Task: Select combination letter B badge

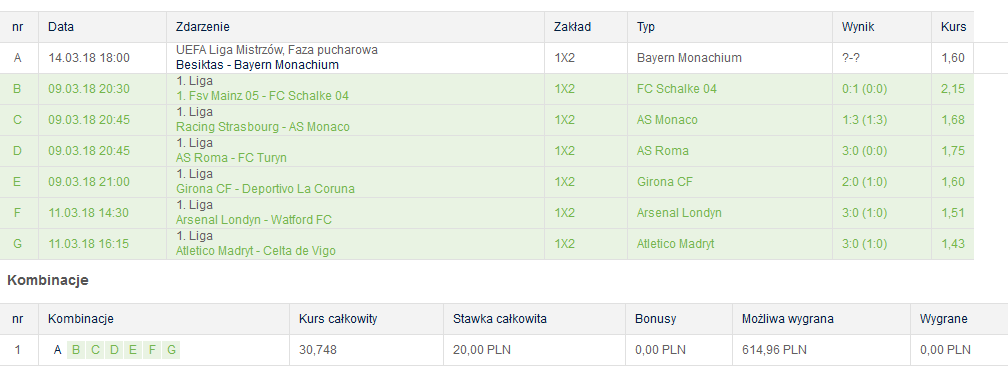Action: 76,350
